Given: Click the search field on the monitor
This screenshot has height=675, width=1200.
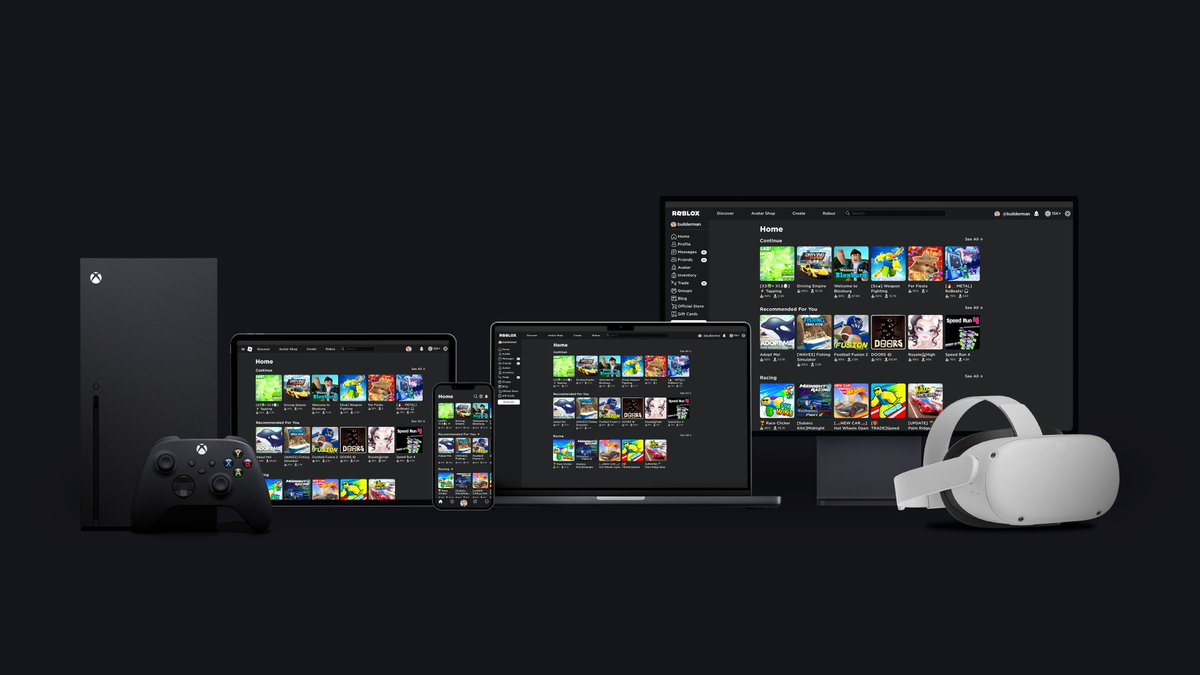Looking at the screenshot, I should (x=895, y=213).
